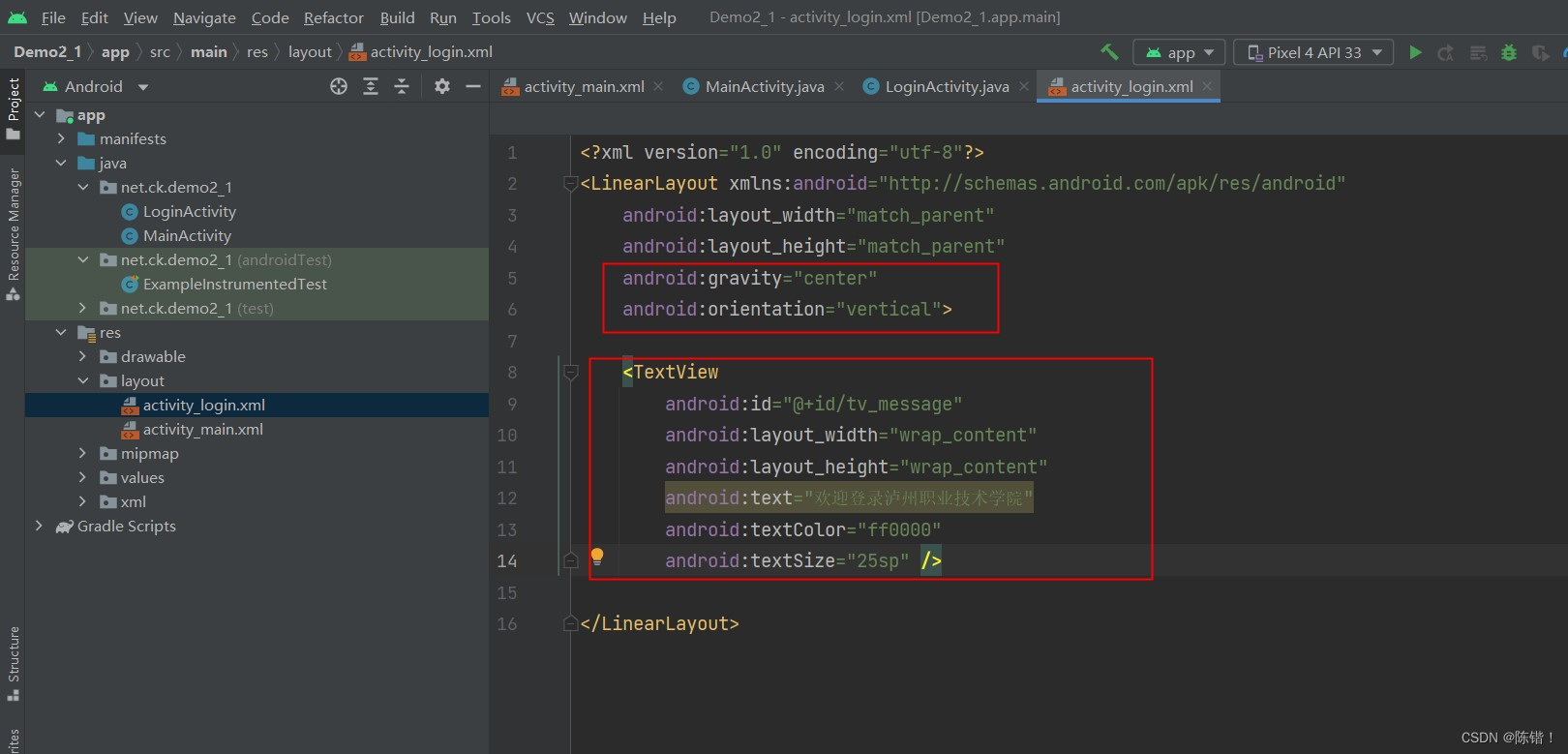This screenshot has width=1568, height=754.
Task: Click the lightbulb quick-fix icon on line 14
Action: click(x=597, y=557)
